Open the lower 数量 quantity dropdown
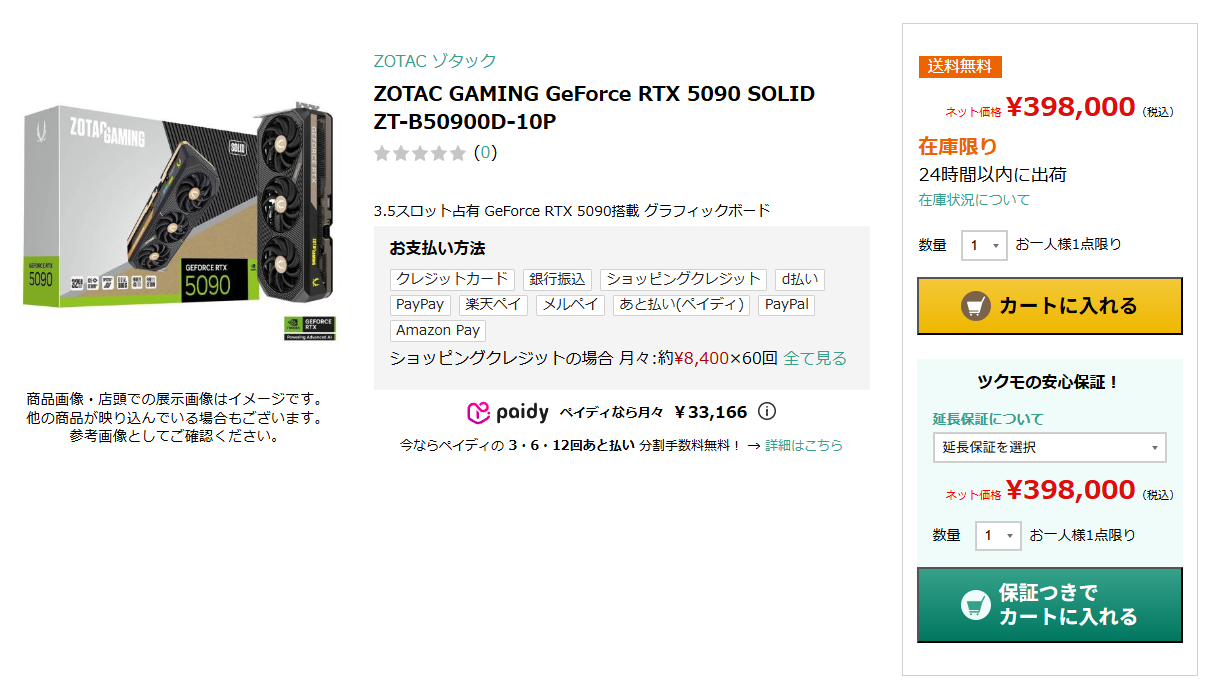 coord(998,535)
